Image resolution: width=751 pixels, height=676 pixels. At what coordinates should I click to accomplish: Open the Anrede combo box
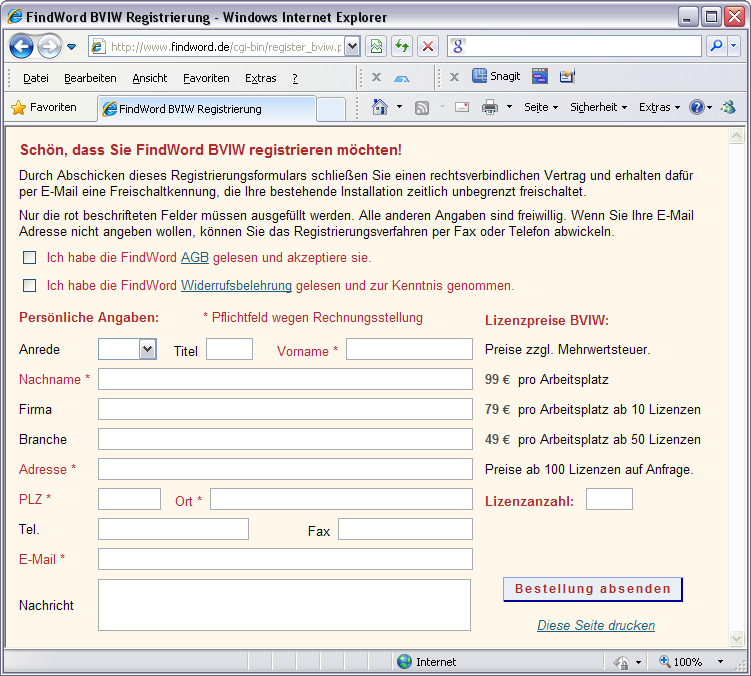tap(127, 349)
